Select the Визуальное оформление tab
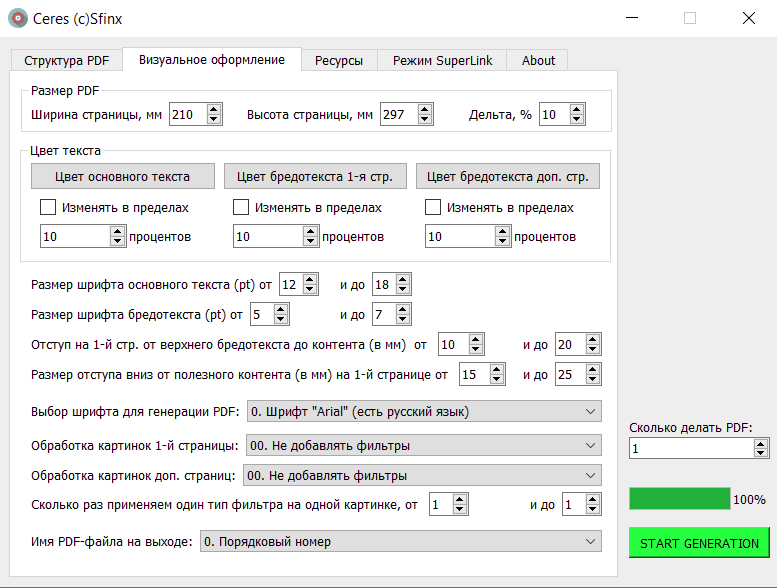Screen dimensions: 777x588 212,59
